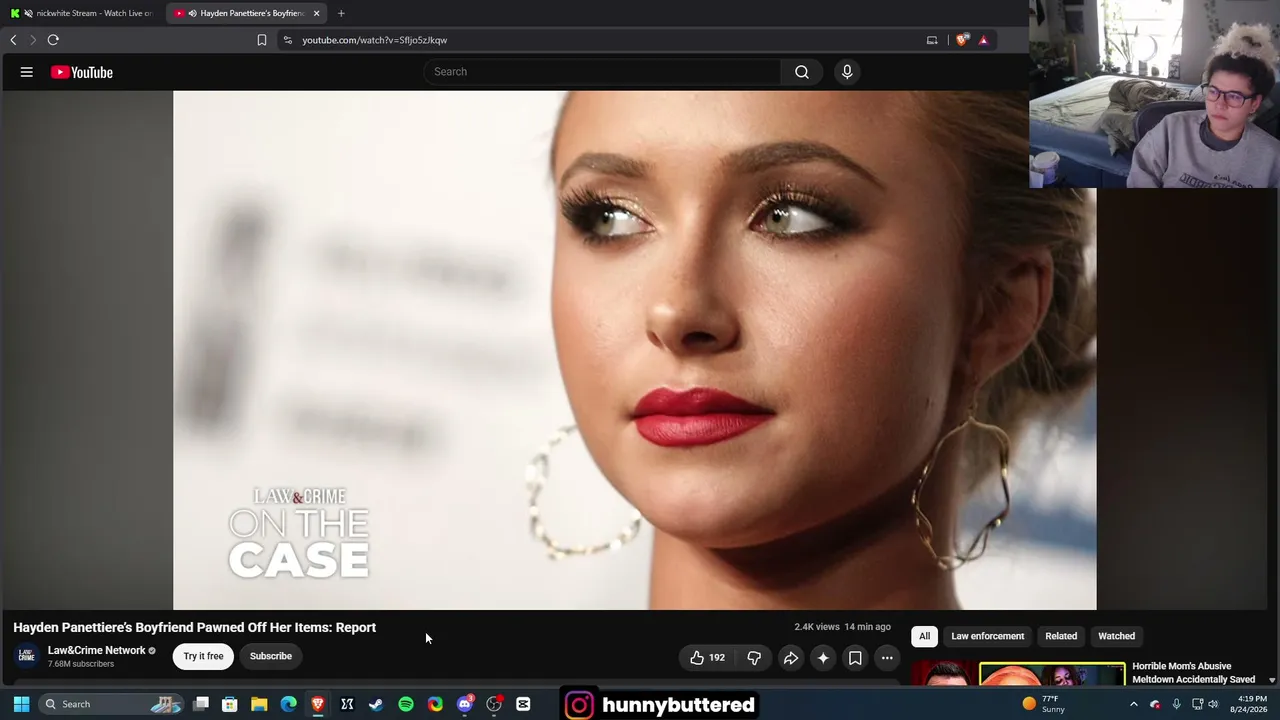Open Discord from the taskbar
Screen dimensions: 1280x720
click(x=464, y=704)
